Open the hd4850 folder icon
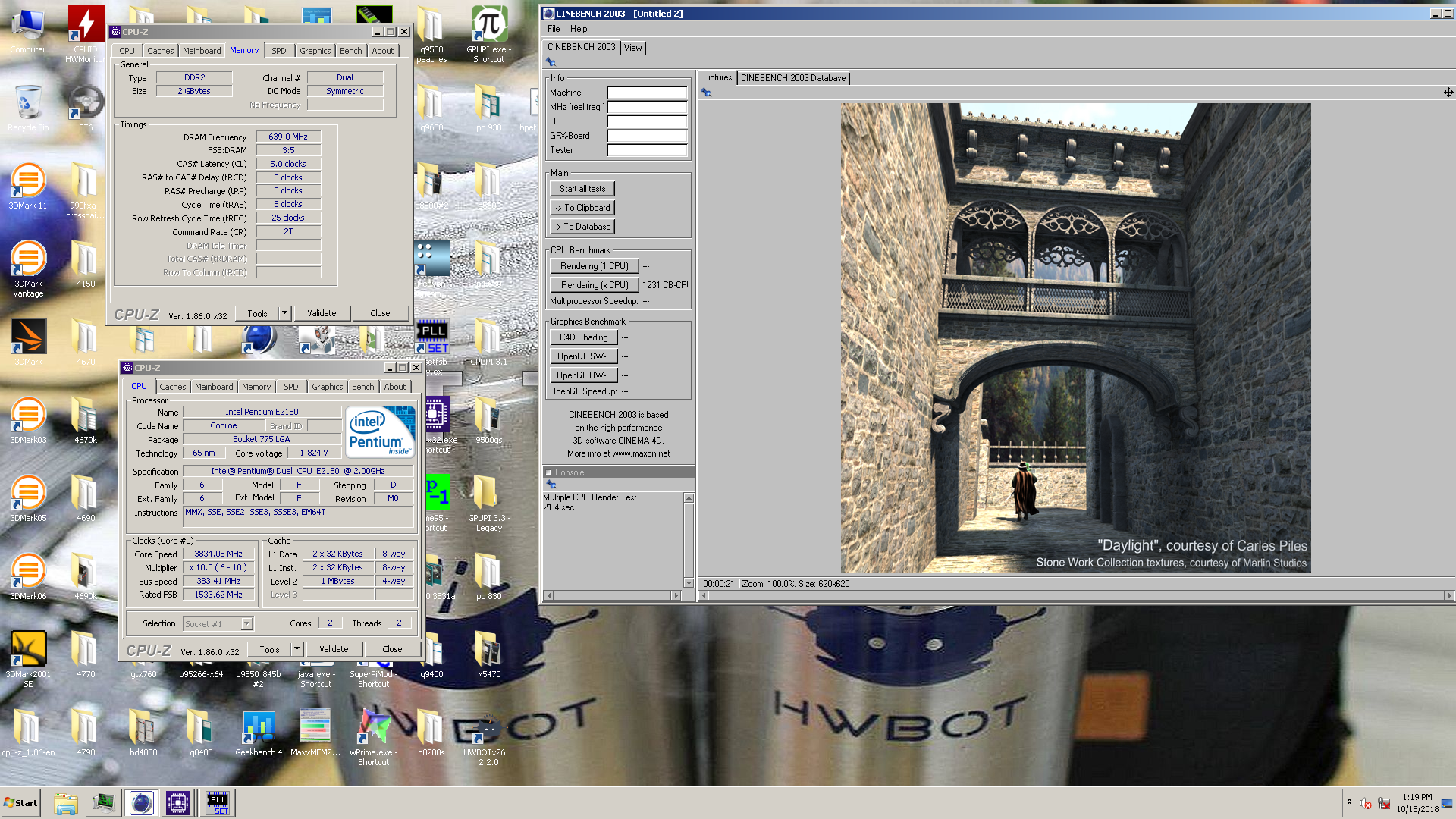Screen dimensions: 1456x819 (x=143, y=733)
